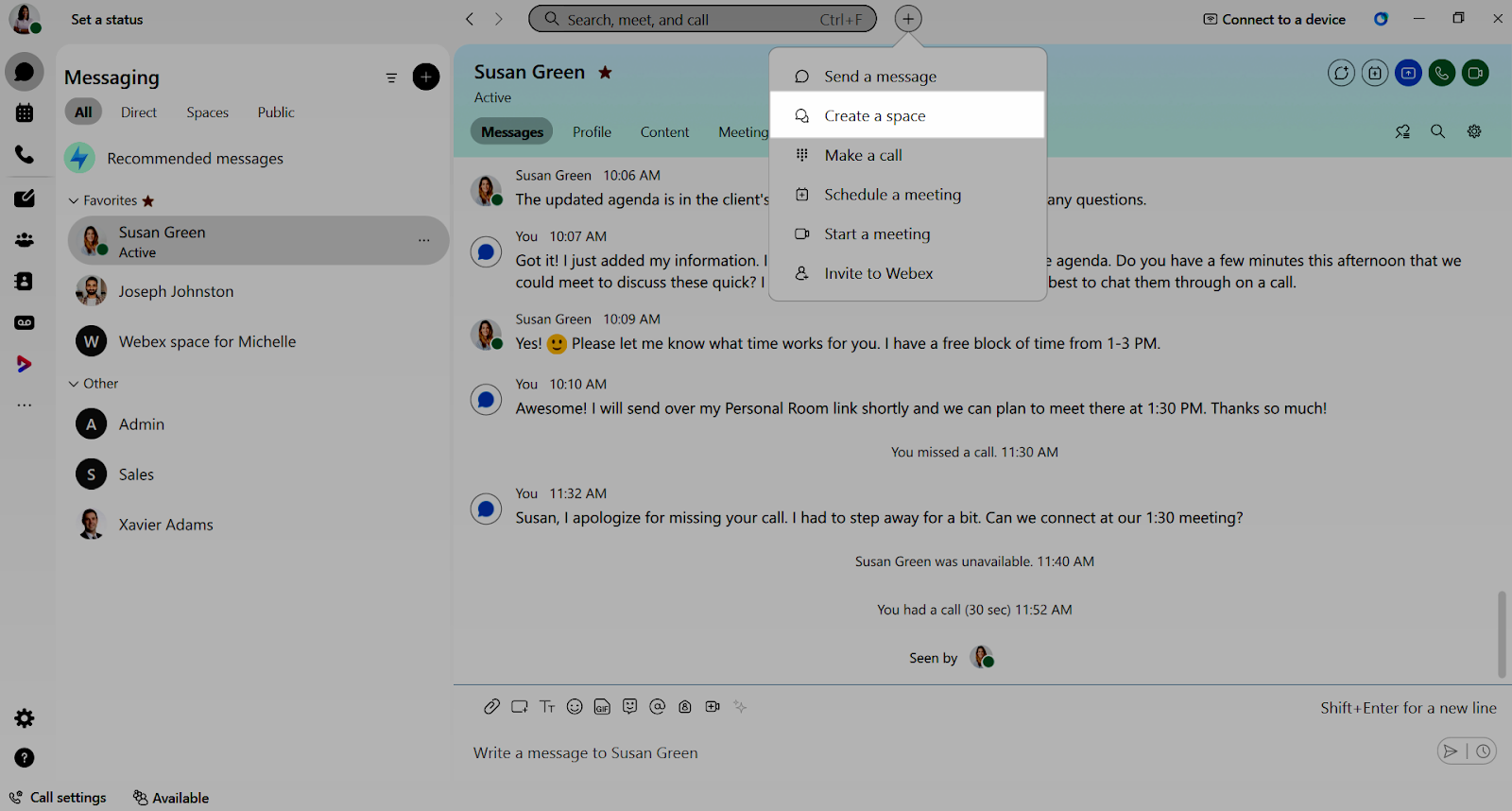Choose Invite to Webex from the menu
1512x811 pixels.
pos(907,273)
